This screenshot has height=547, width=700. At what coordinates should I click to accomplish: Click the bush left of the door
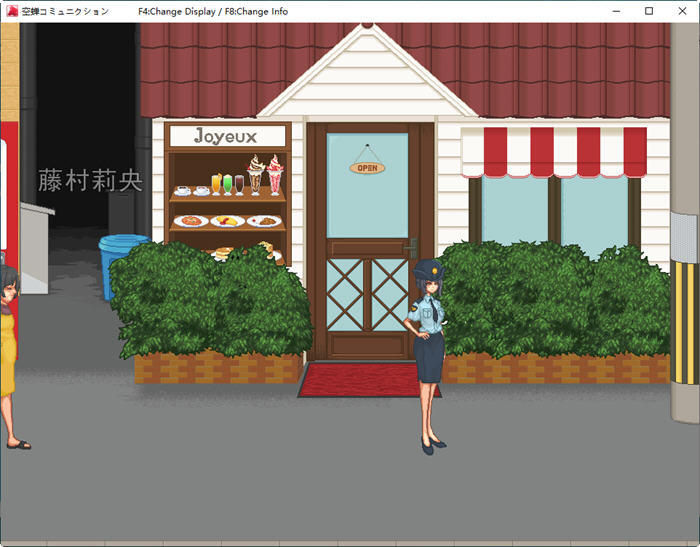pos(210,300)
